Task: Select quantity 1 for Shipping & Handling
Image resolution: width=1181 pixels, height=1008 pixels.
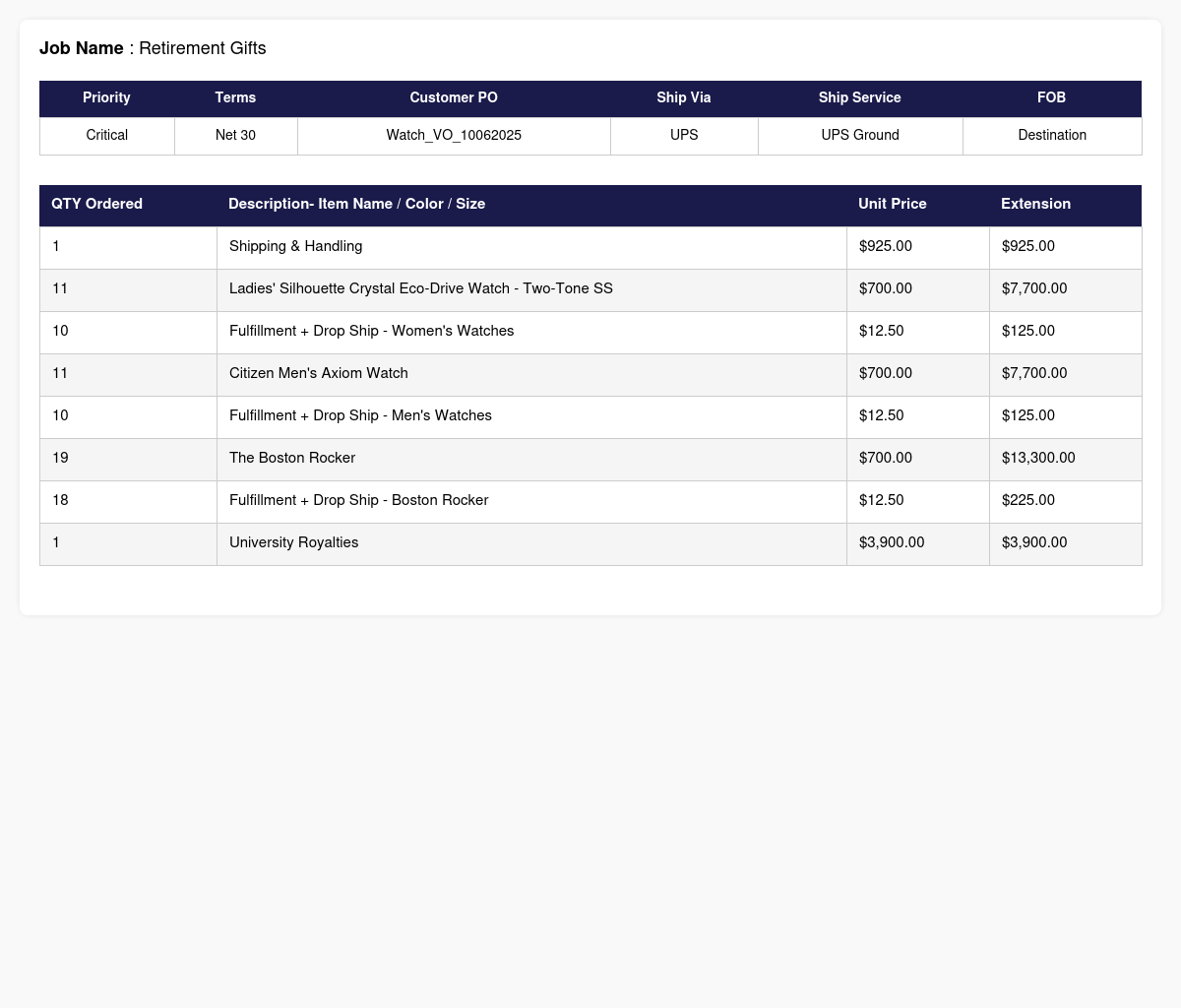Action: point(128,247)
